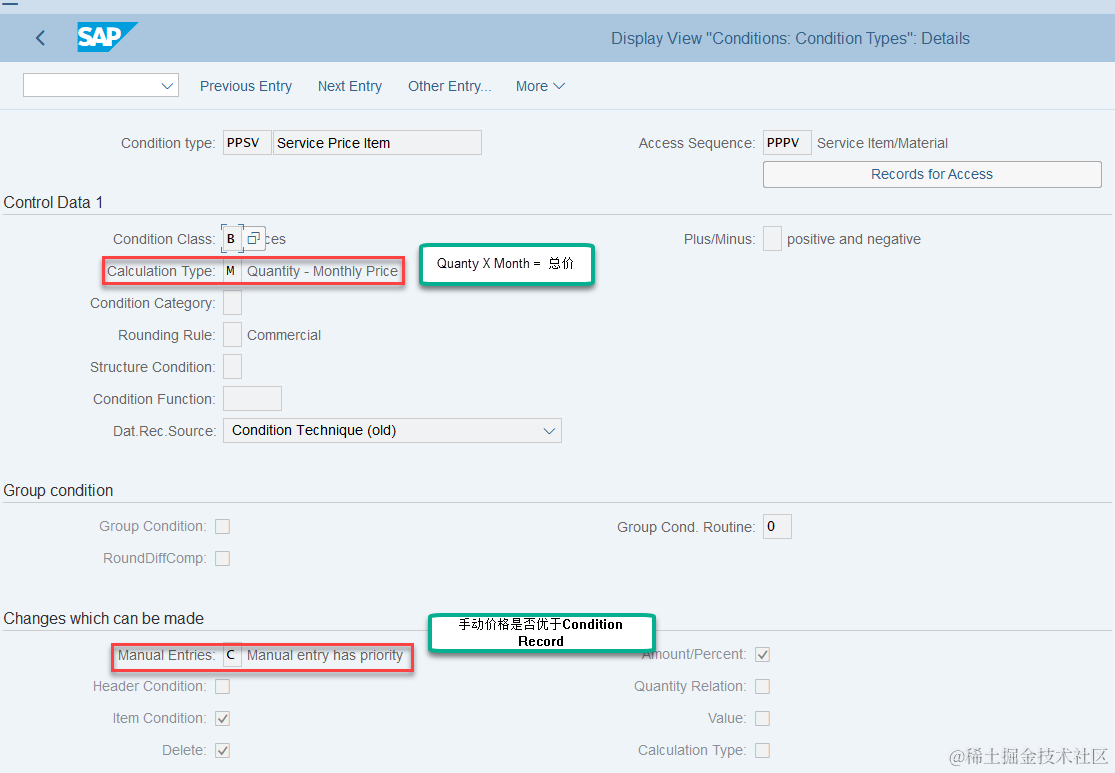Screen dimensions: 1115x773
Task: Click Condition Category field
Action: (x=232, y=303)
